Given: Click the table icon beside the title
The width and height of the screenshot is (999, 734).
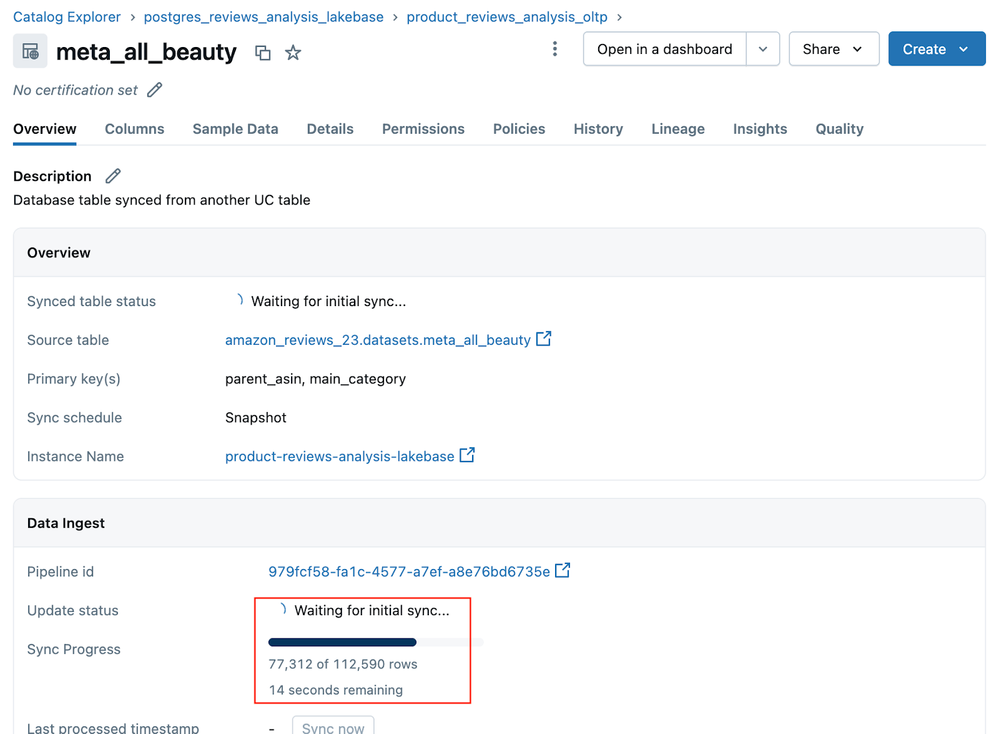Looking at the screenshot, I should pos(30,52).
